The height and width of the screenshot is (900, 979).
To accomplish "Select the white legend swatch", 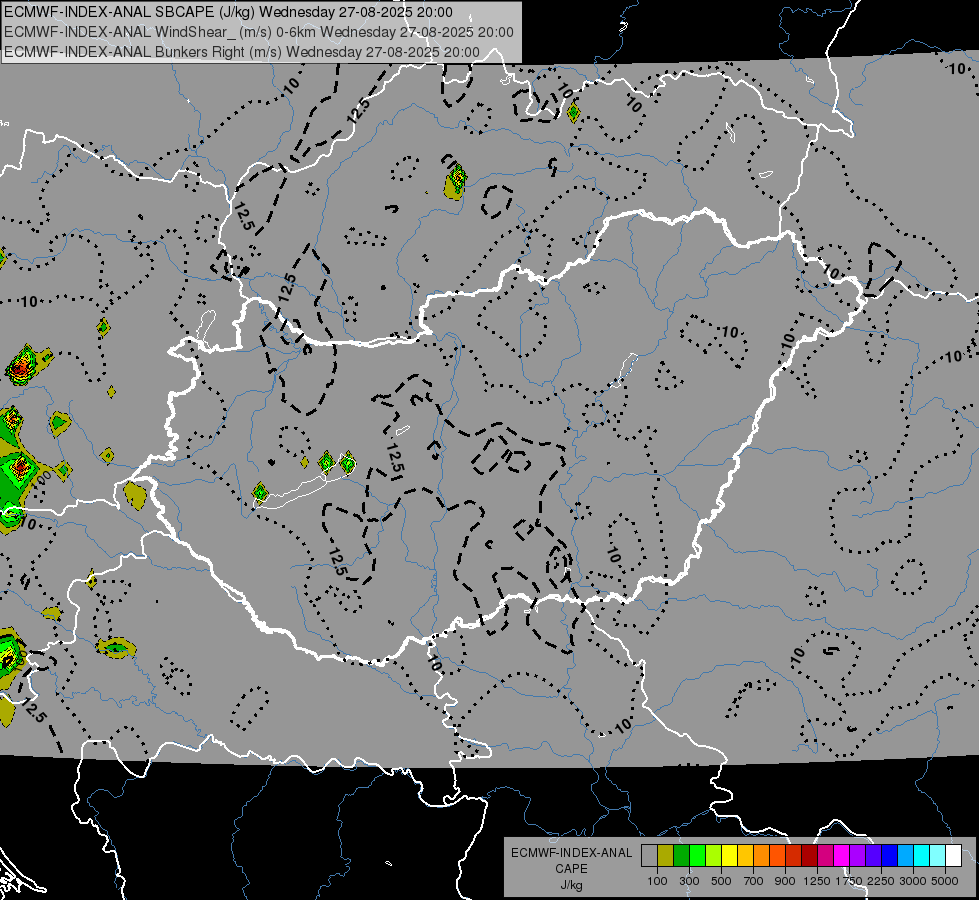I will tap(954, 856).
